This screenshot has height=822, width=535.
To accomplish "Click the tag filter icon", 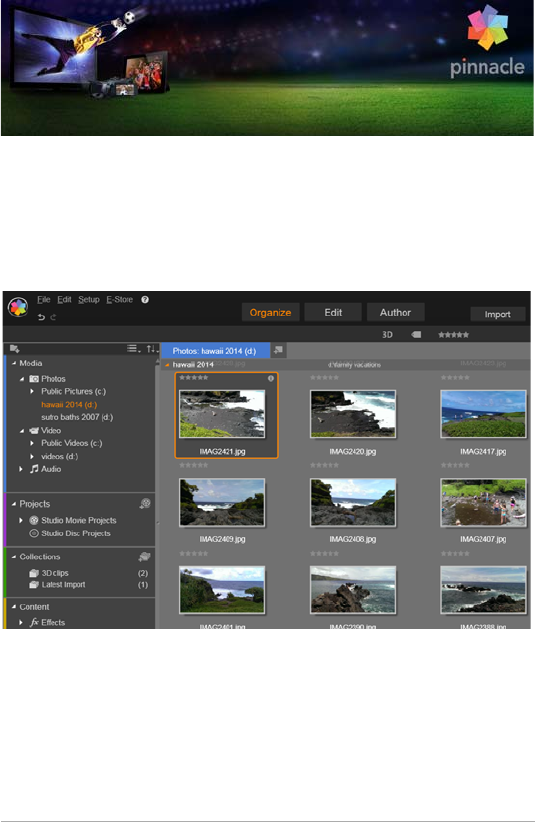I will point(416,334).
